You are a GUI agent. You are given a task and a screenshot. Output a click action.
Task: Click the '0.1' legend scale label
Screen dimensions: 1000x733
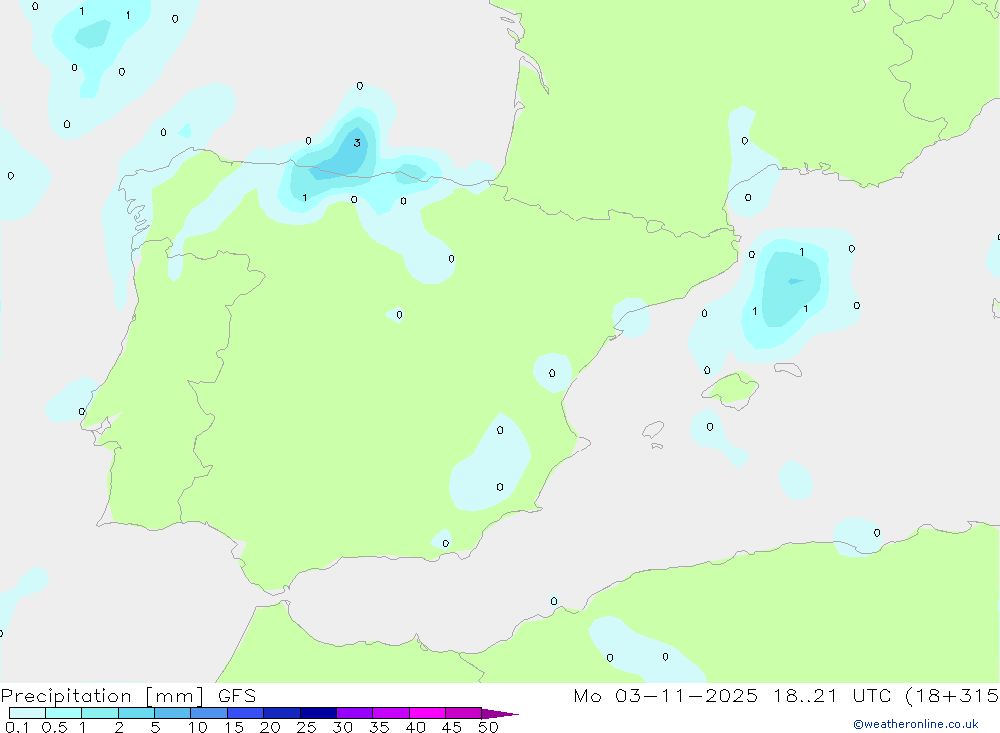click(x=17, y=727)
